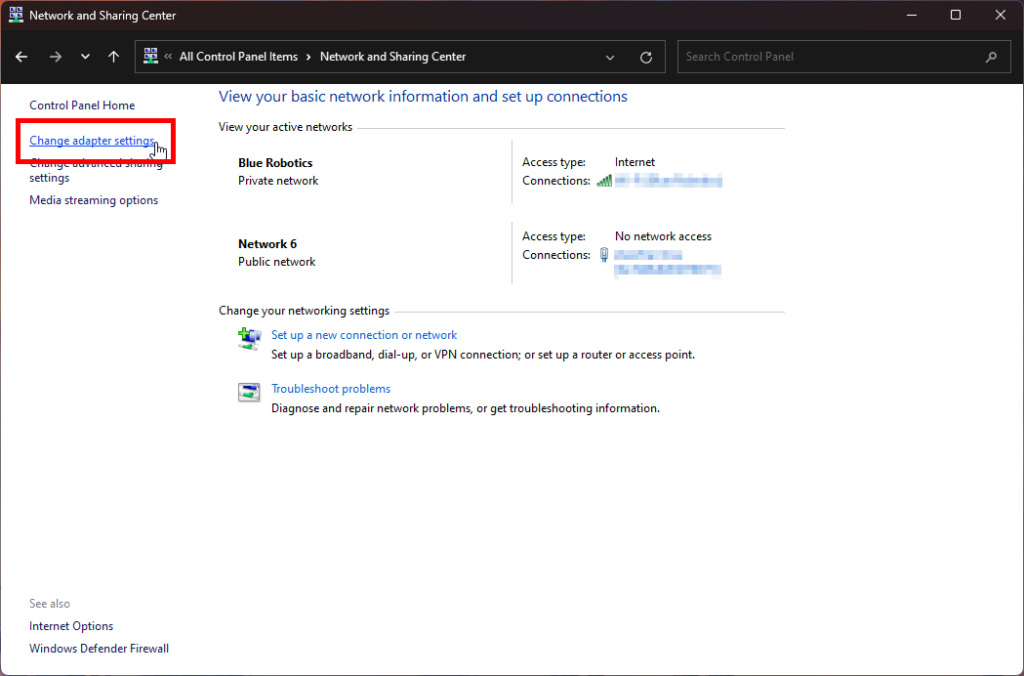Click the Set up a new connection icon
The image size is (1024, 676).
coord(249,339)
